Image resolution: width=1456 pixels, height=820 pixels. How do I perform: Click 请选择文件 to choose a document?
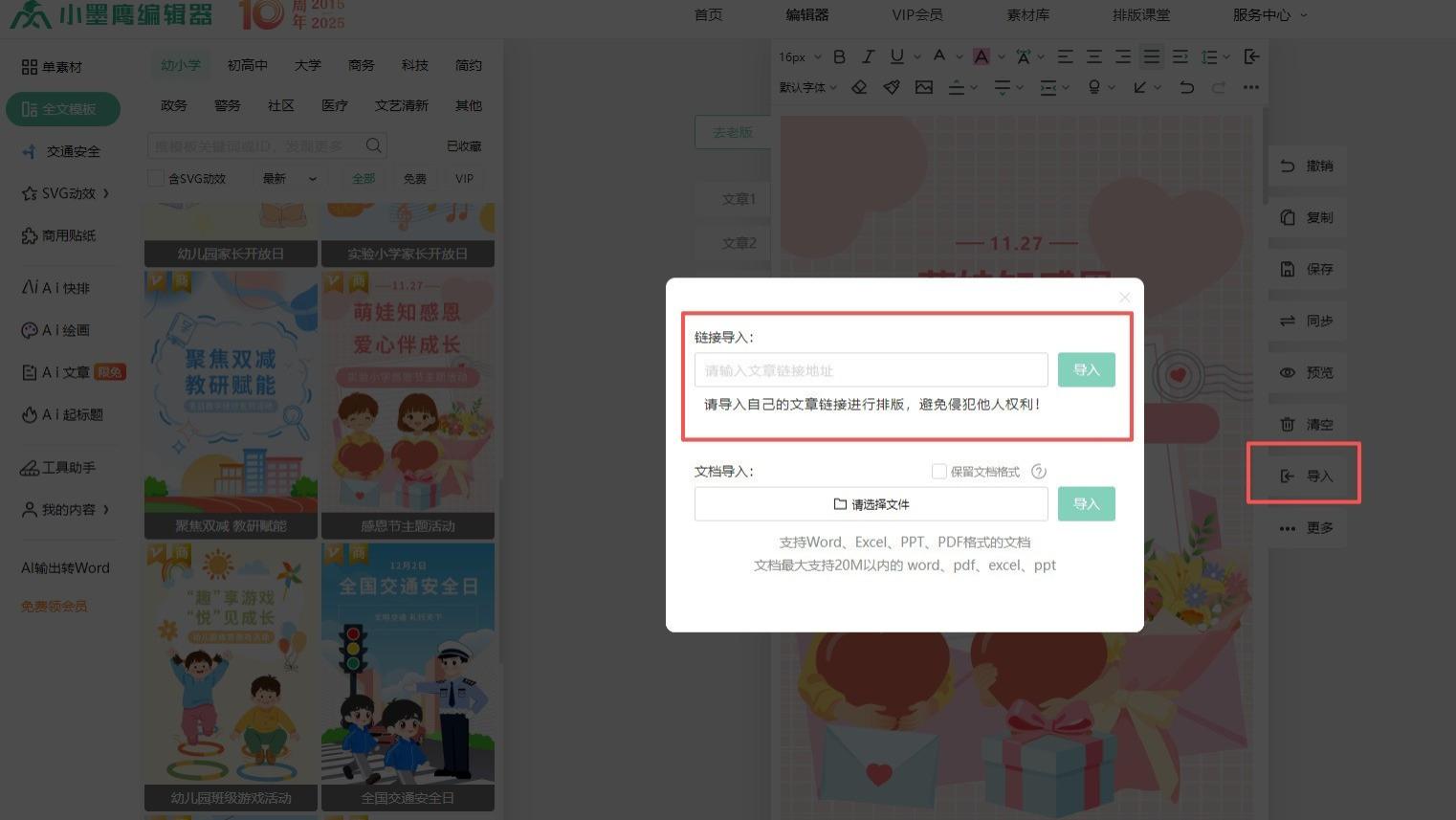pos(871,503)
